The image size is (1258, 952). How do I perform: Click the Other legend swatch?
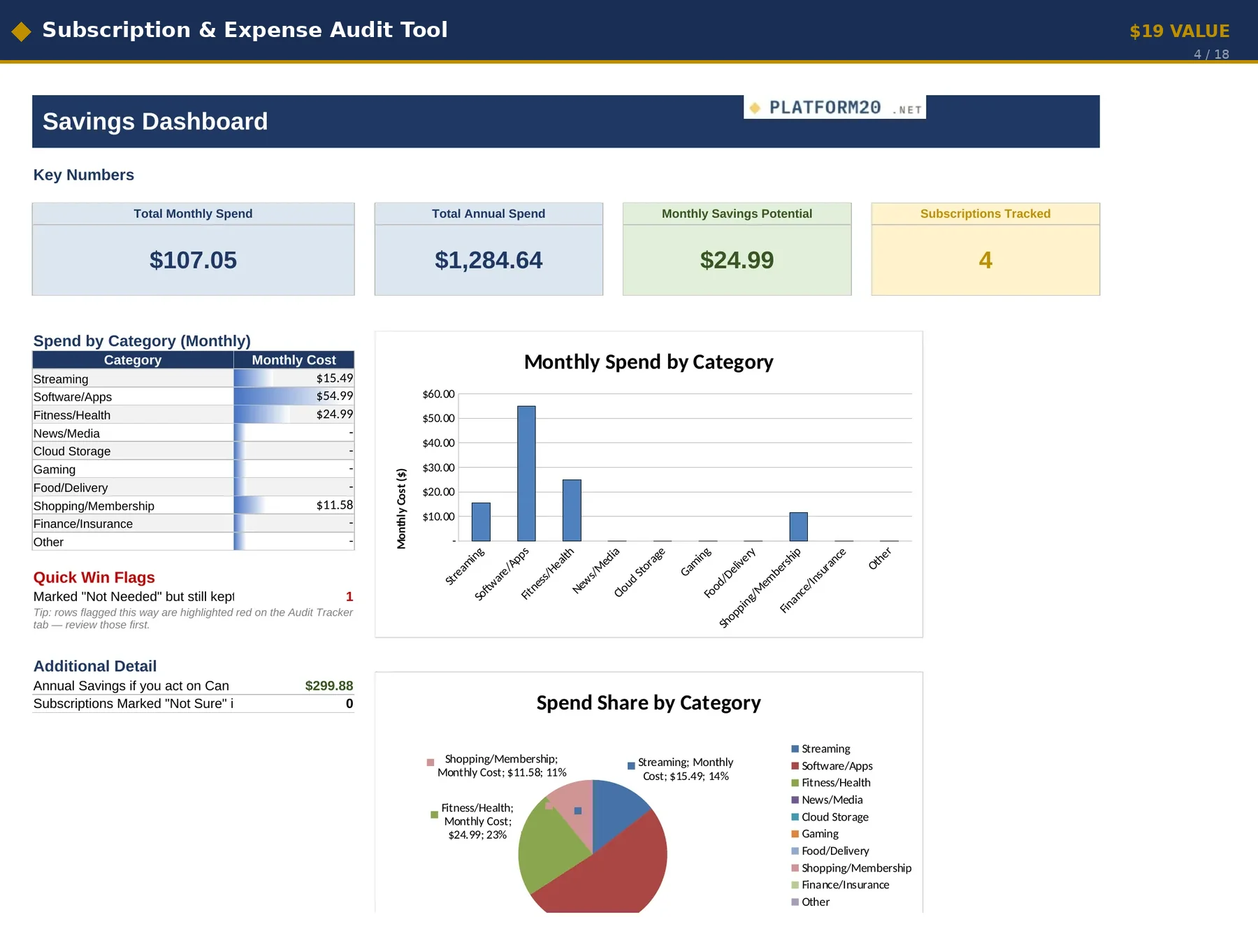(795, 902)
